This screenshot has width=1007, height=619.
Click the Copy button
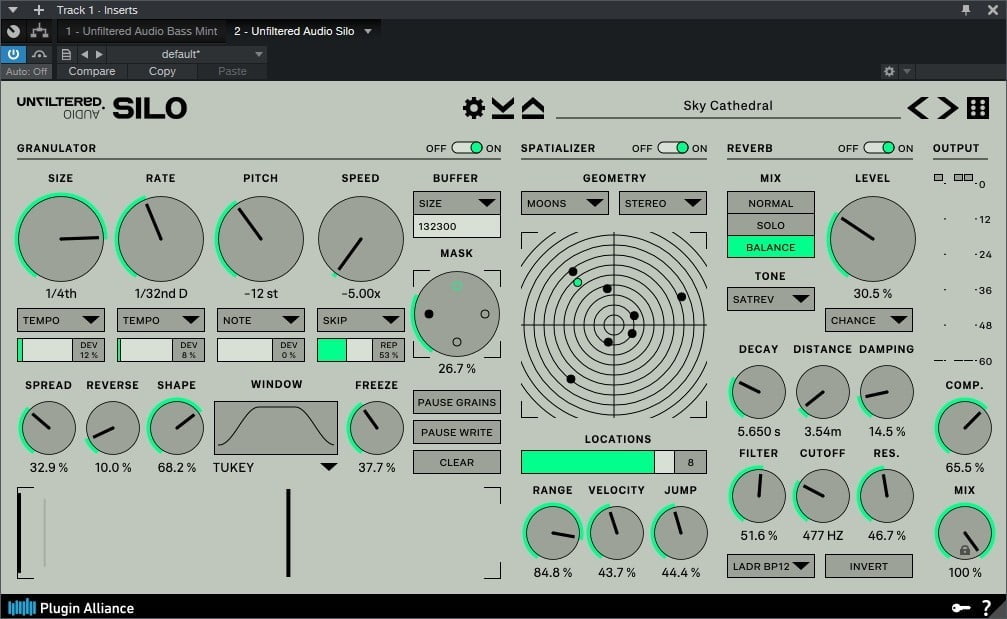(x=162, y=71)
